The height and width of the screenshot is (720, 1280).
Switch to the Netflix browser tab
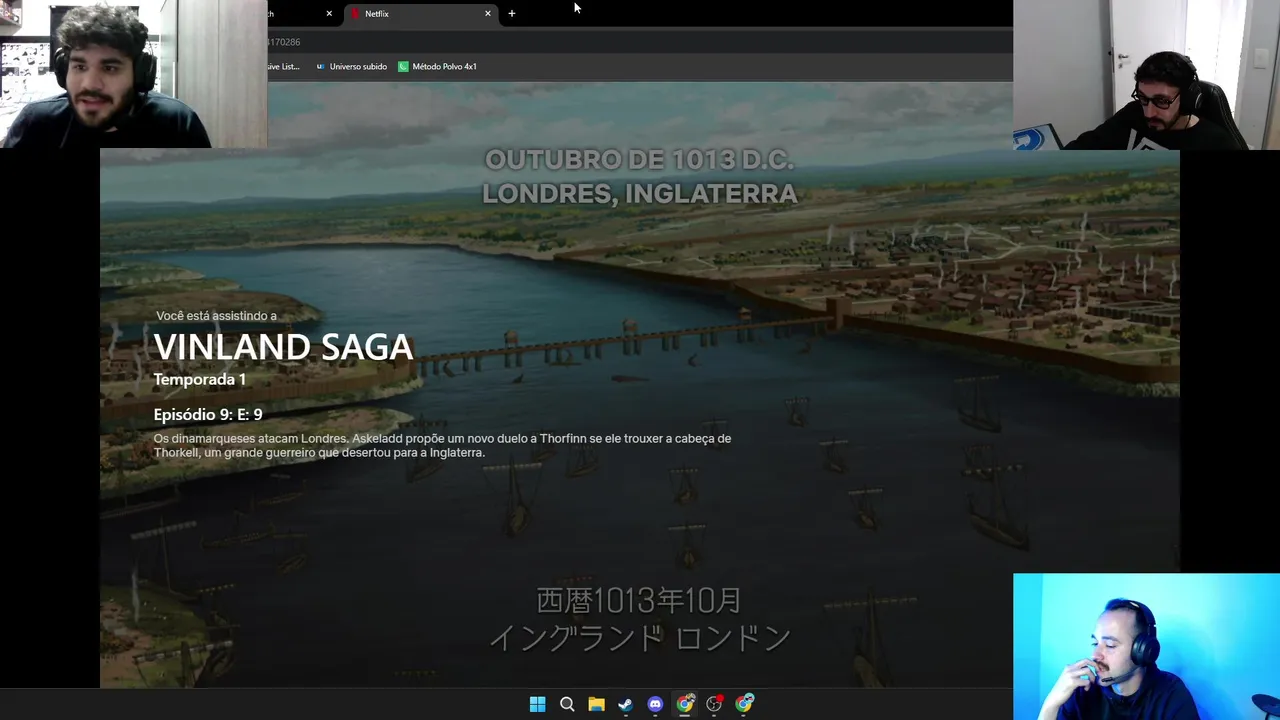pyautogui.click(x=420, y=14)
